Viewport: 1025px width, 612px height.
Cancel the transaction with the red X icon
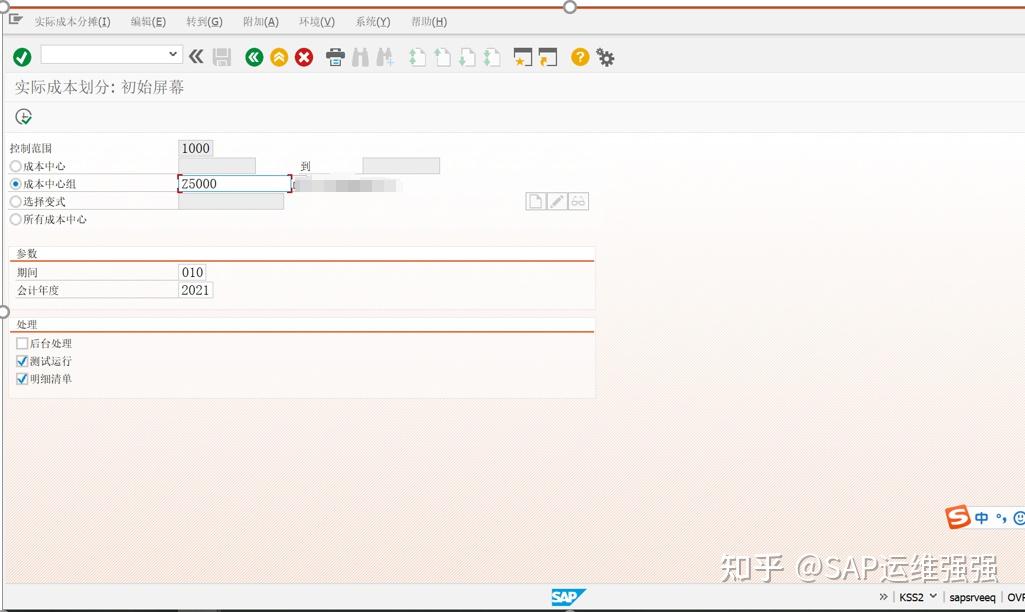(x=305, y=57)
